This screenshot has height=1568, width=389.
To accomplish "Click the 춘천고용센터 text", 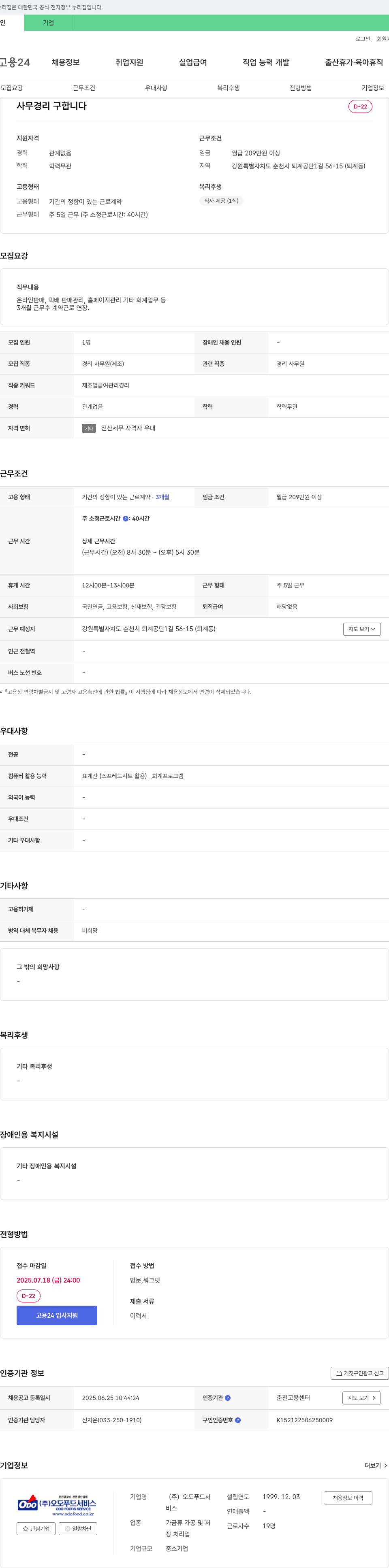I will (x=293, y=1398).
